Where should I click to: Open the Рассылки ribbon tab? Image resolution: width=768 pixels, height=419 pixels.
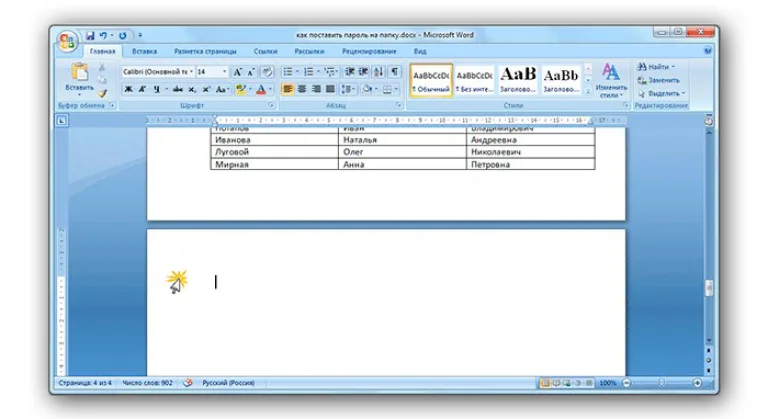point(309,51)
